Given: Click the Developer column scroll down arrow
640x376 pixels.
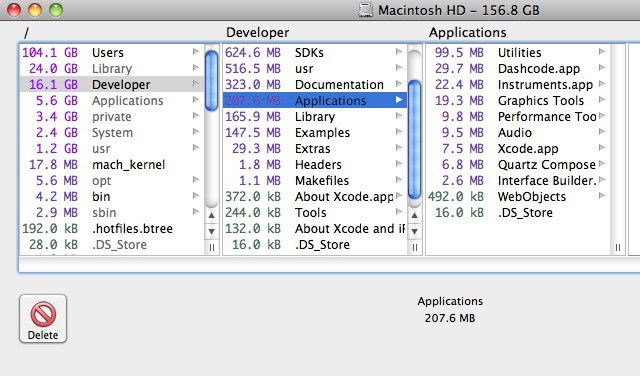Looking at the screenshot, I should pyautogui.click(x=414, y=231).
